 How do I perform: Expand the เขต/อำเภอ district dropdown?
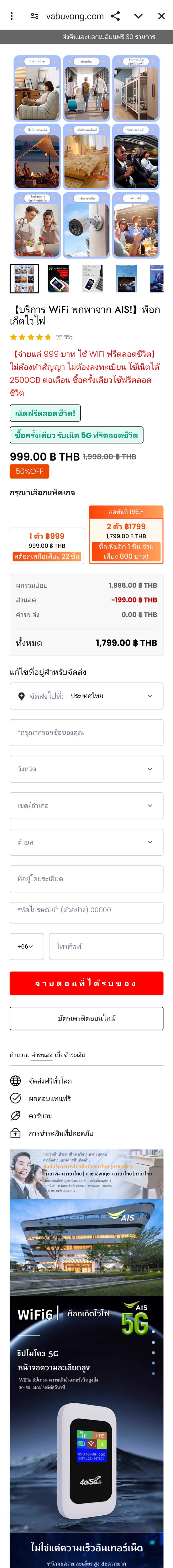pyautogui.click(x=86, y=805)
